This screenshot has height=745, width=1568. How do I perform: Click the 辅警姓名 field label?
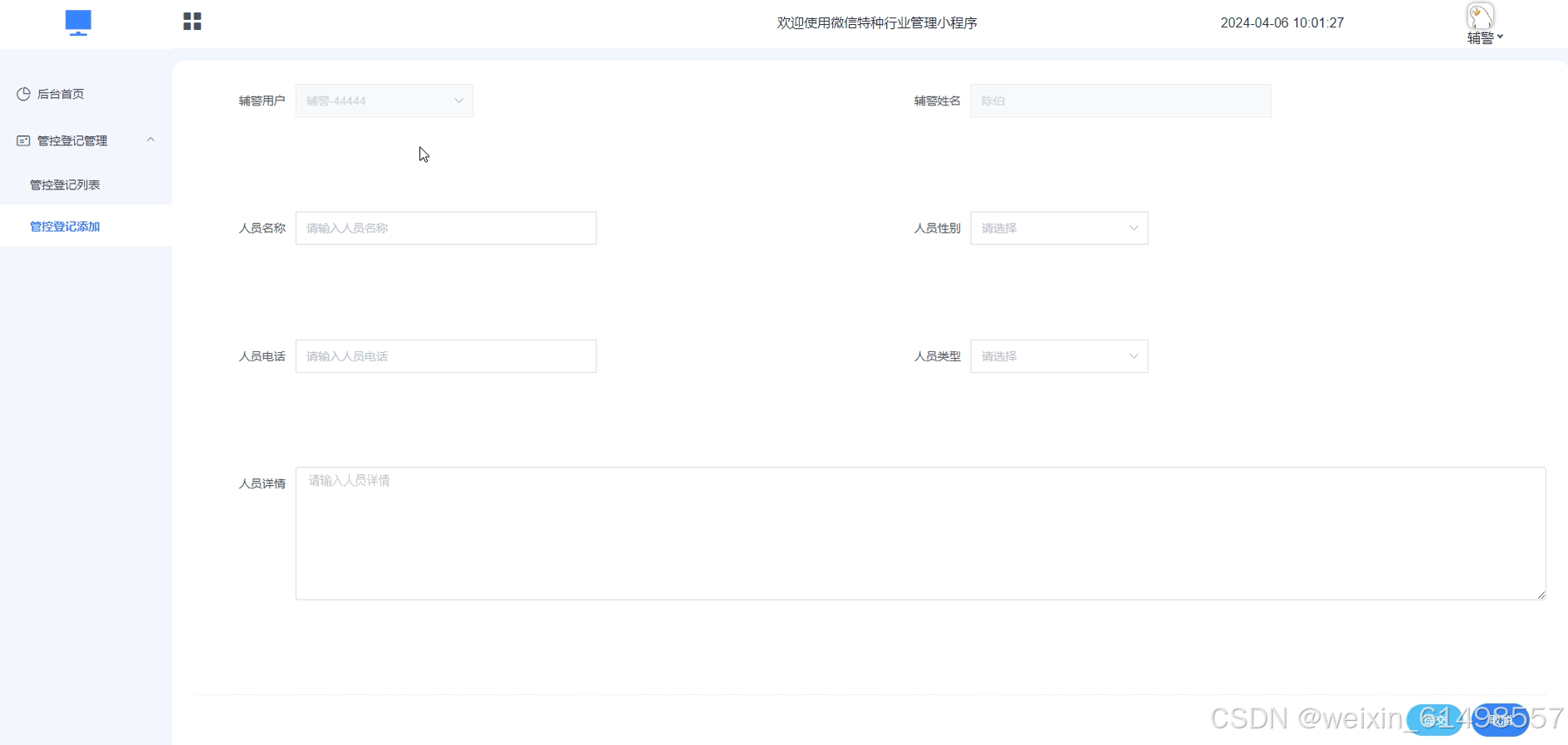click(938, 100)
